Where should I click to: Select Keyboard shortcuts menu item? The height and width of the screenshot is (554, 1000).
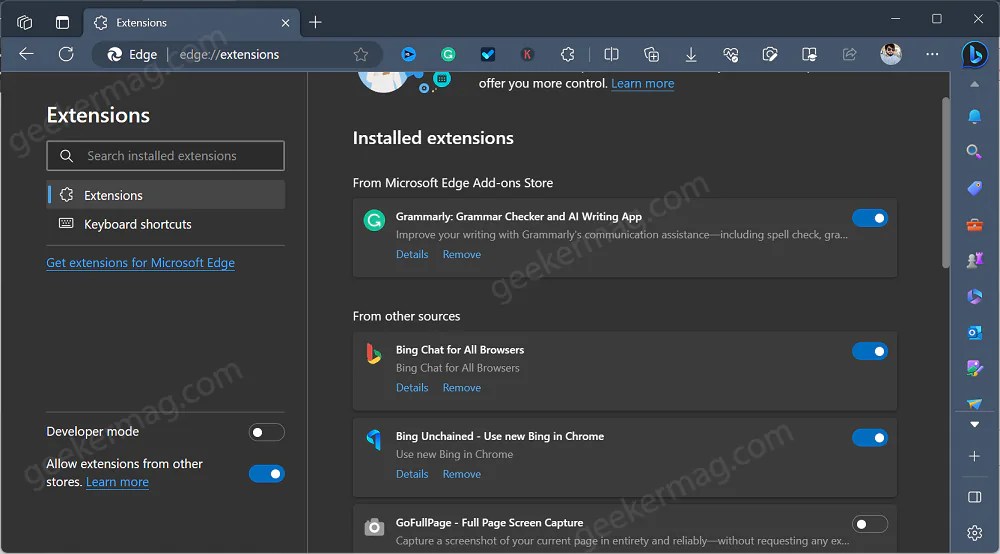click(x=166, y=224)
